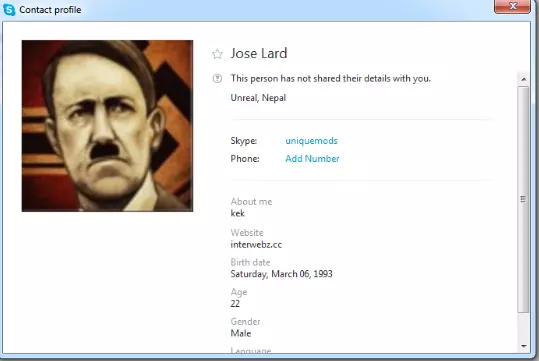This screenshot has height=361, width=539.
Task: Click the Age value 22
Action: coord(235,304)
